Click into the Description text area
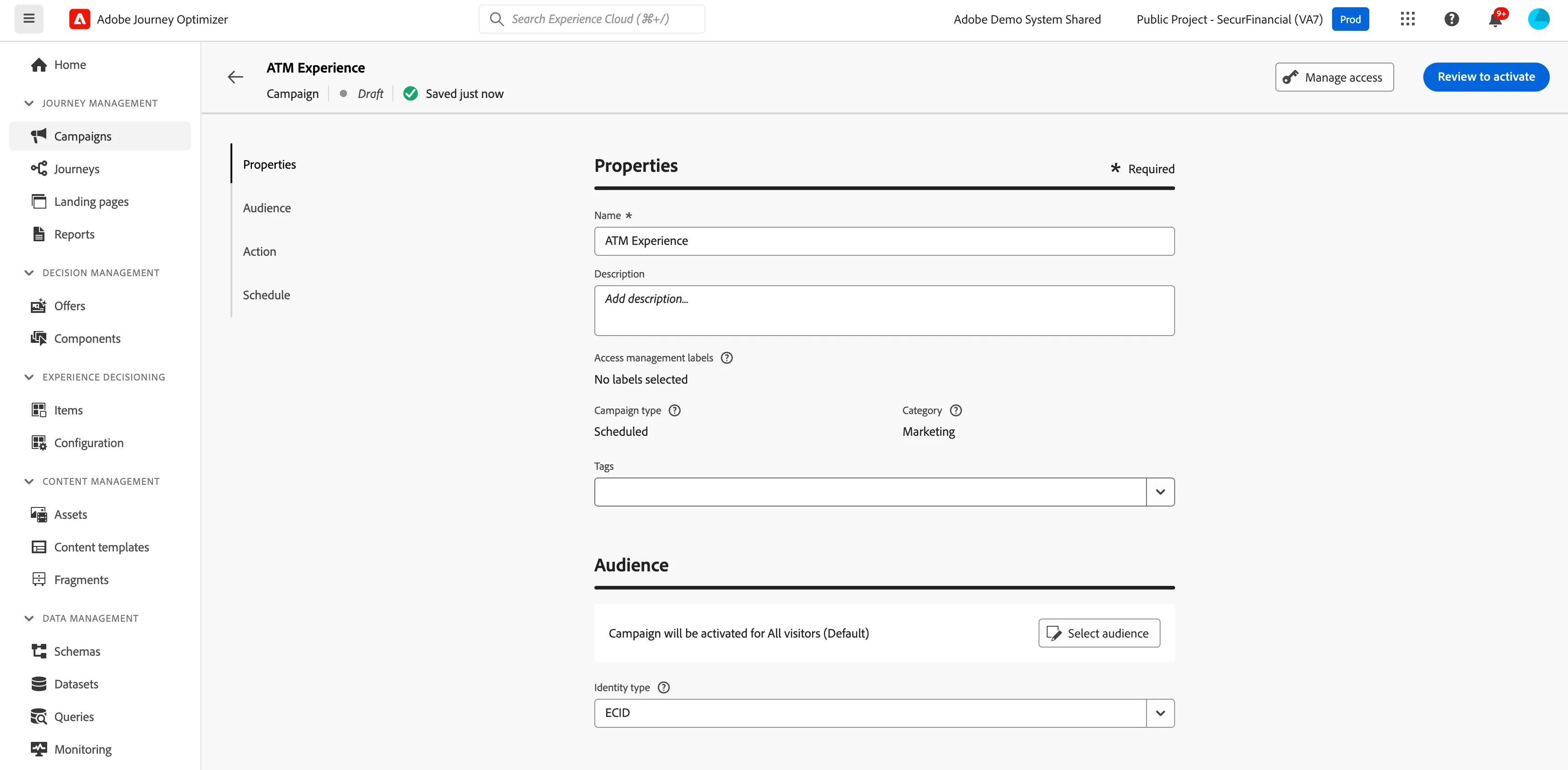1568x770 pixels. [884, 311]
